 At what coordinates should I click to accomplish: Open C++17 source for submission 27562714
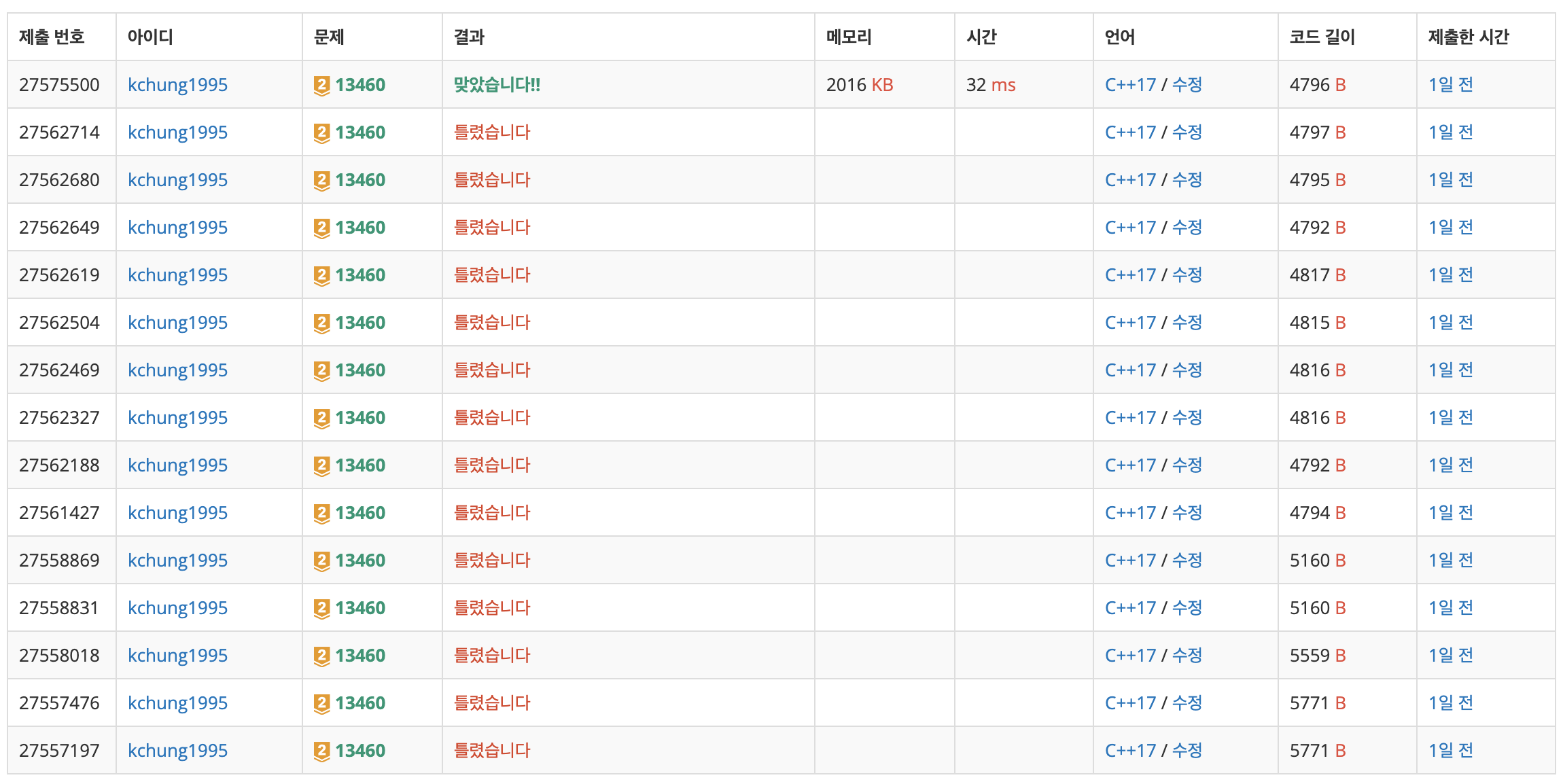[x=1129, y=132]
